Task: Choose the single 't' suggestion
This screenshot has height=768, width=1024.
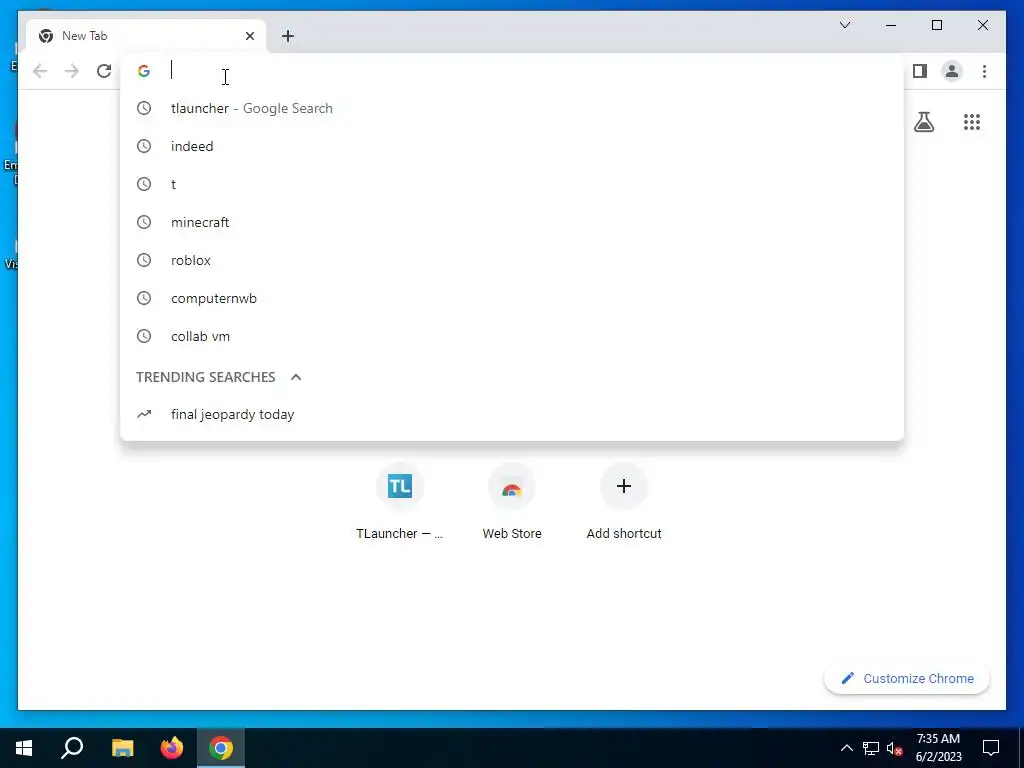Action: tap(512, 184)
